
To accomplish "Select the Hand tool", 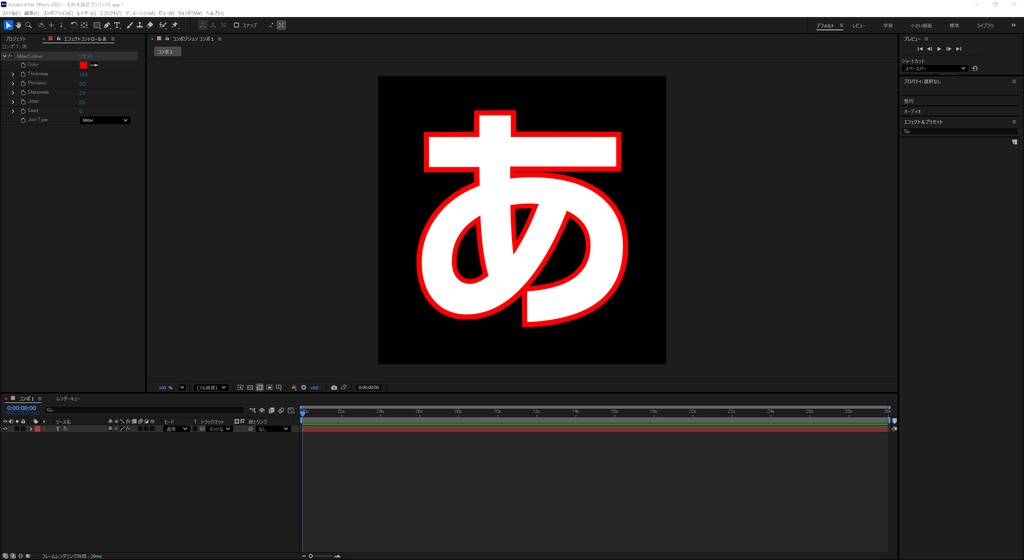I will pos(18,25).
